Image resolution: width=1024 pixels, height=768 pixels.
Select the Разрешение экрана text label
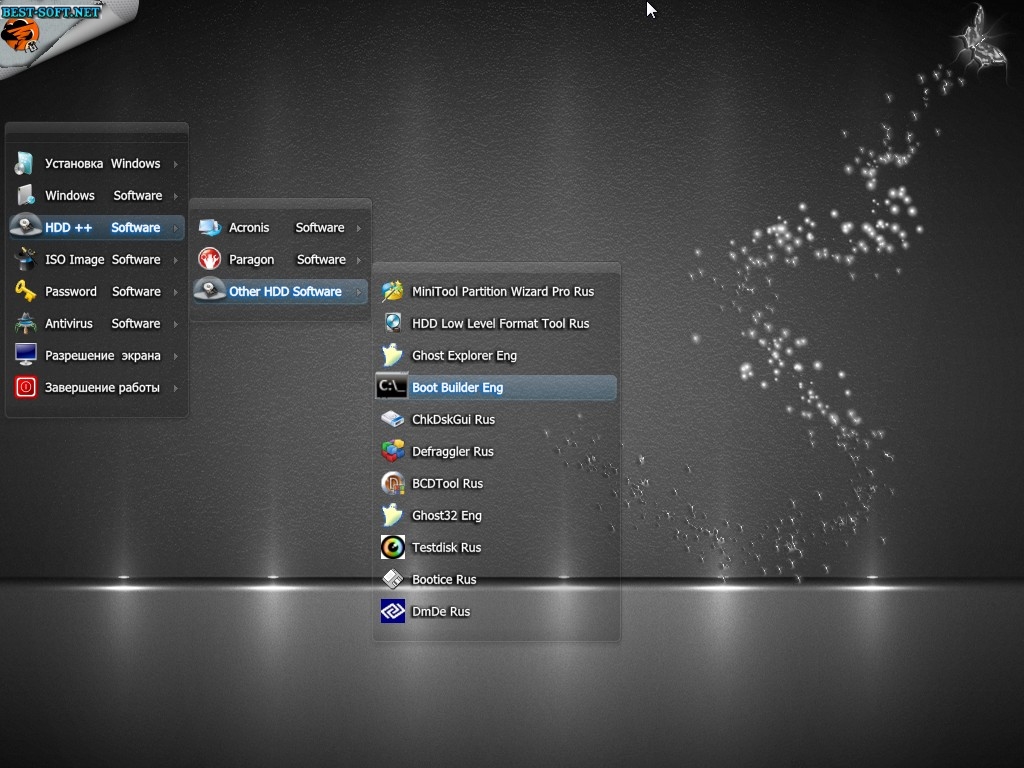103,355
